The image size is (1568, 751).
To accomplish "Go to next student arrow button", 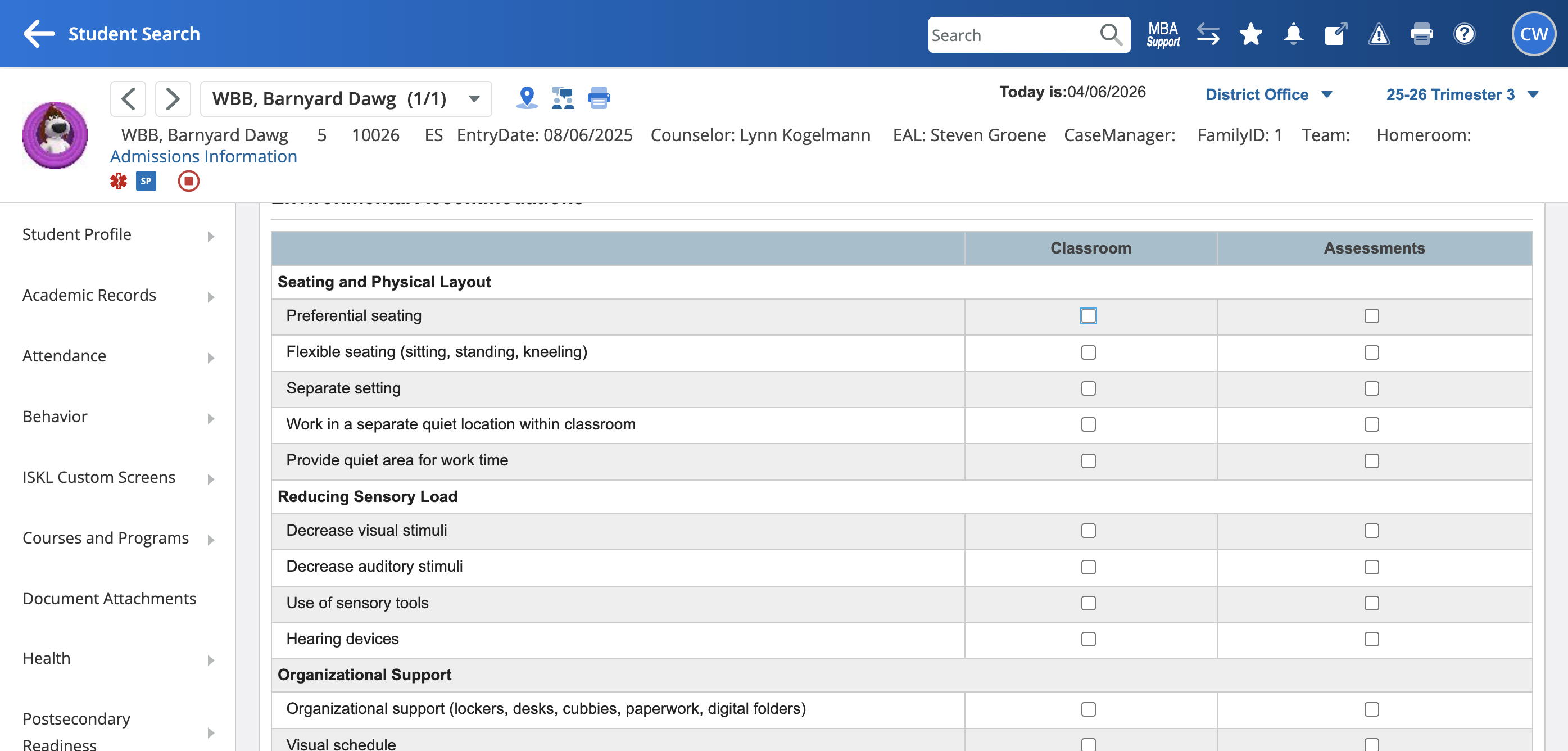I will (173, 98).
